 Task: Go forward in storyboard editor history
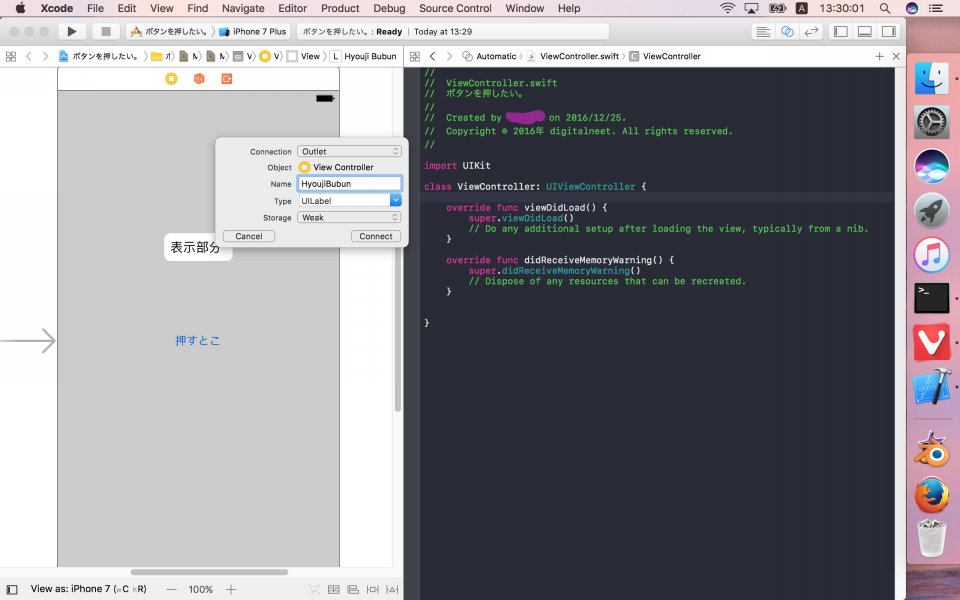45,56
